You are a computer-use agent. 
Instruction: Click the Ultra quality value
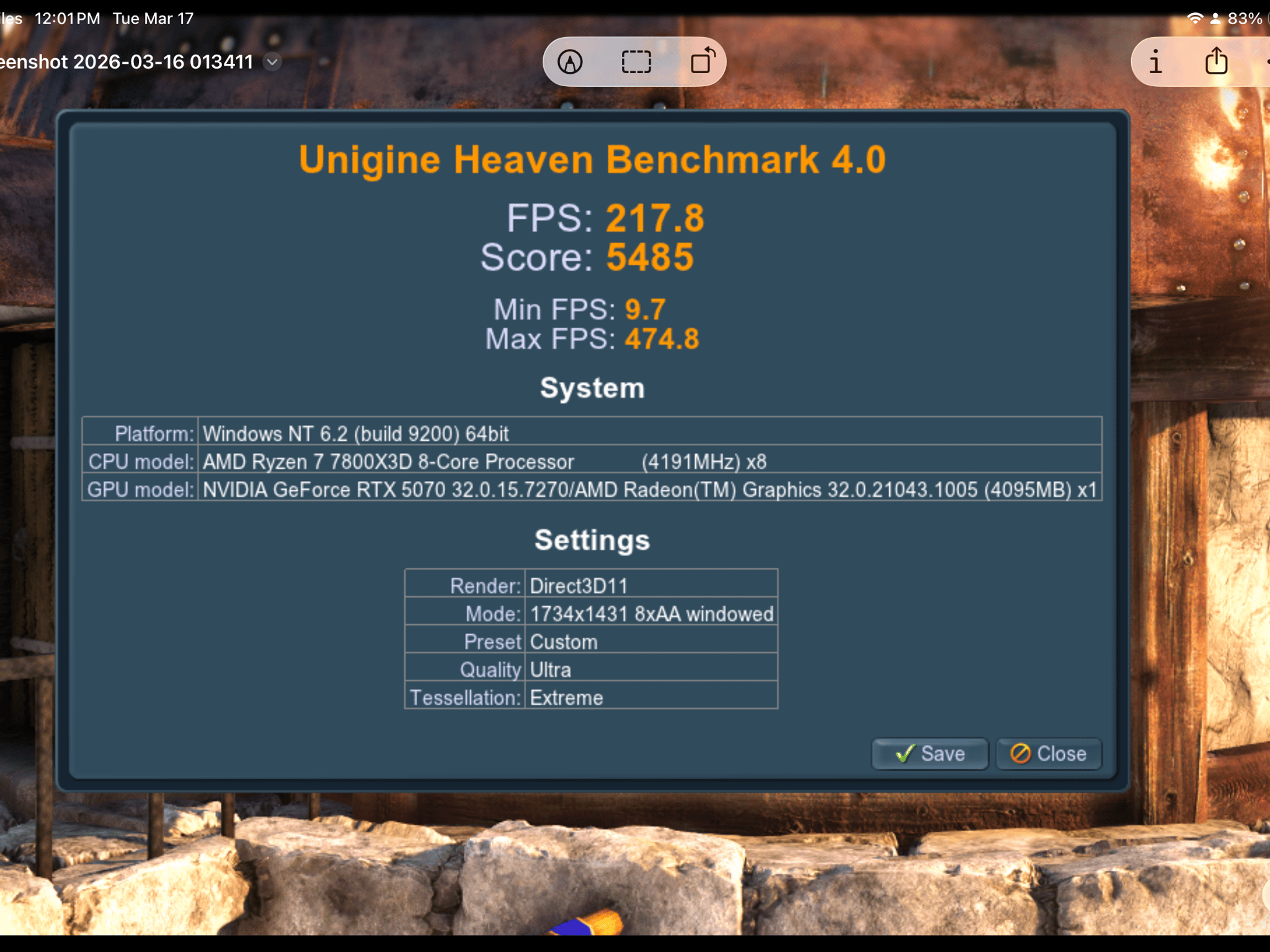pos(651,668)
